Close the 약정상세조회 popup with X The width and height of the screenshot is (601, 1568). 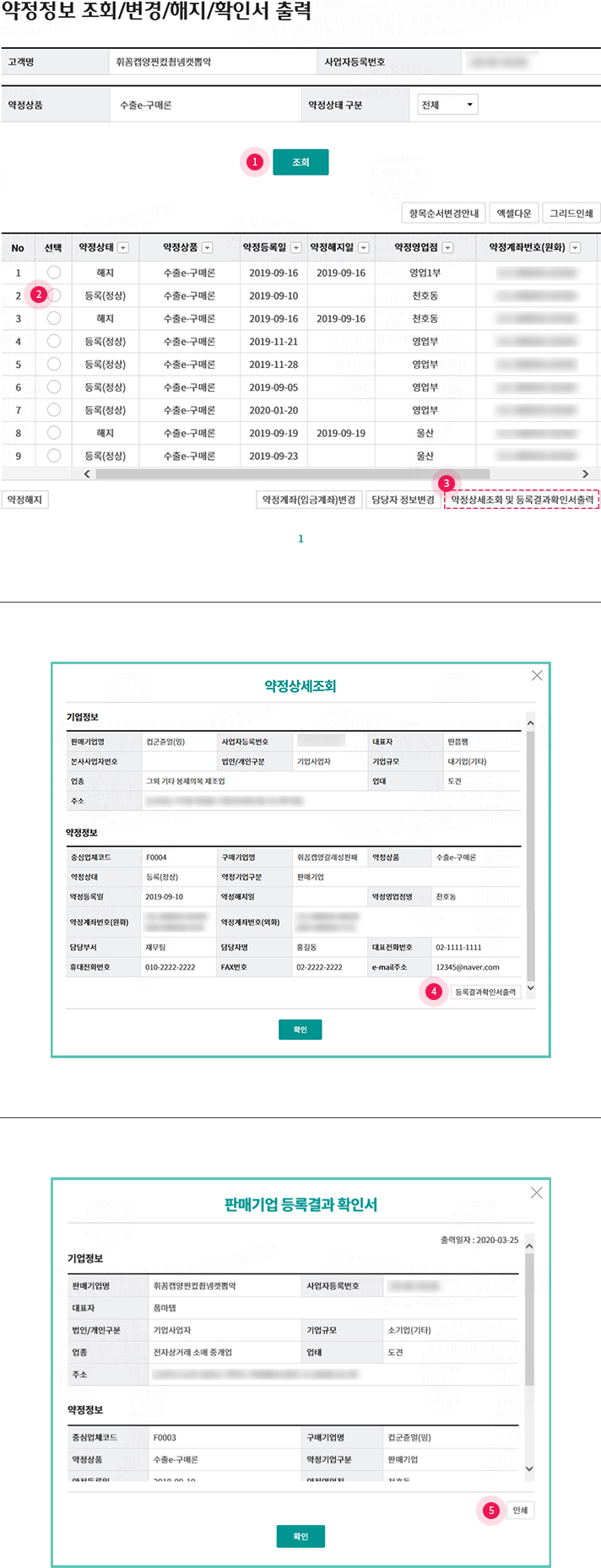coord(537,676)
